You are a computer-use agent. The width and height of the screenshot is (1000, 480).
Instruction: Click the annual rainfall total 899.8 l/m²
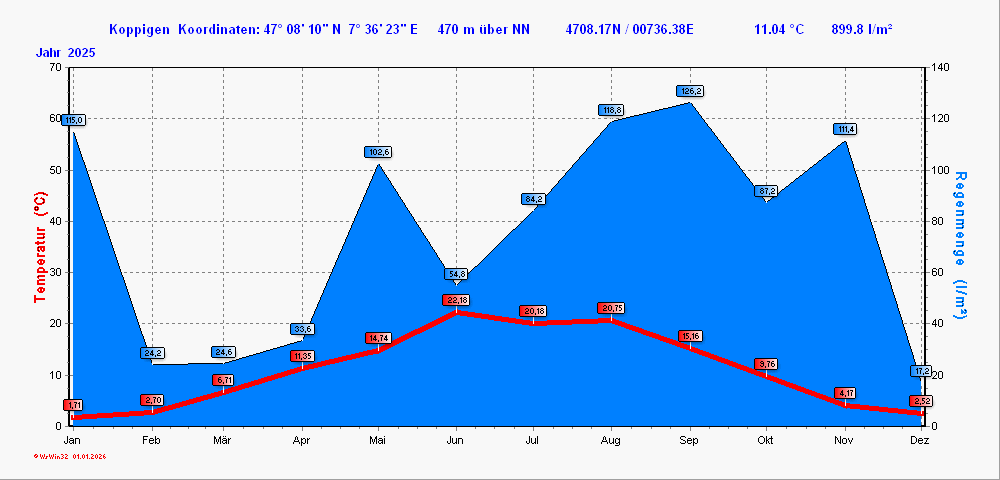[x=862, y=29]
